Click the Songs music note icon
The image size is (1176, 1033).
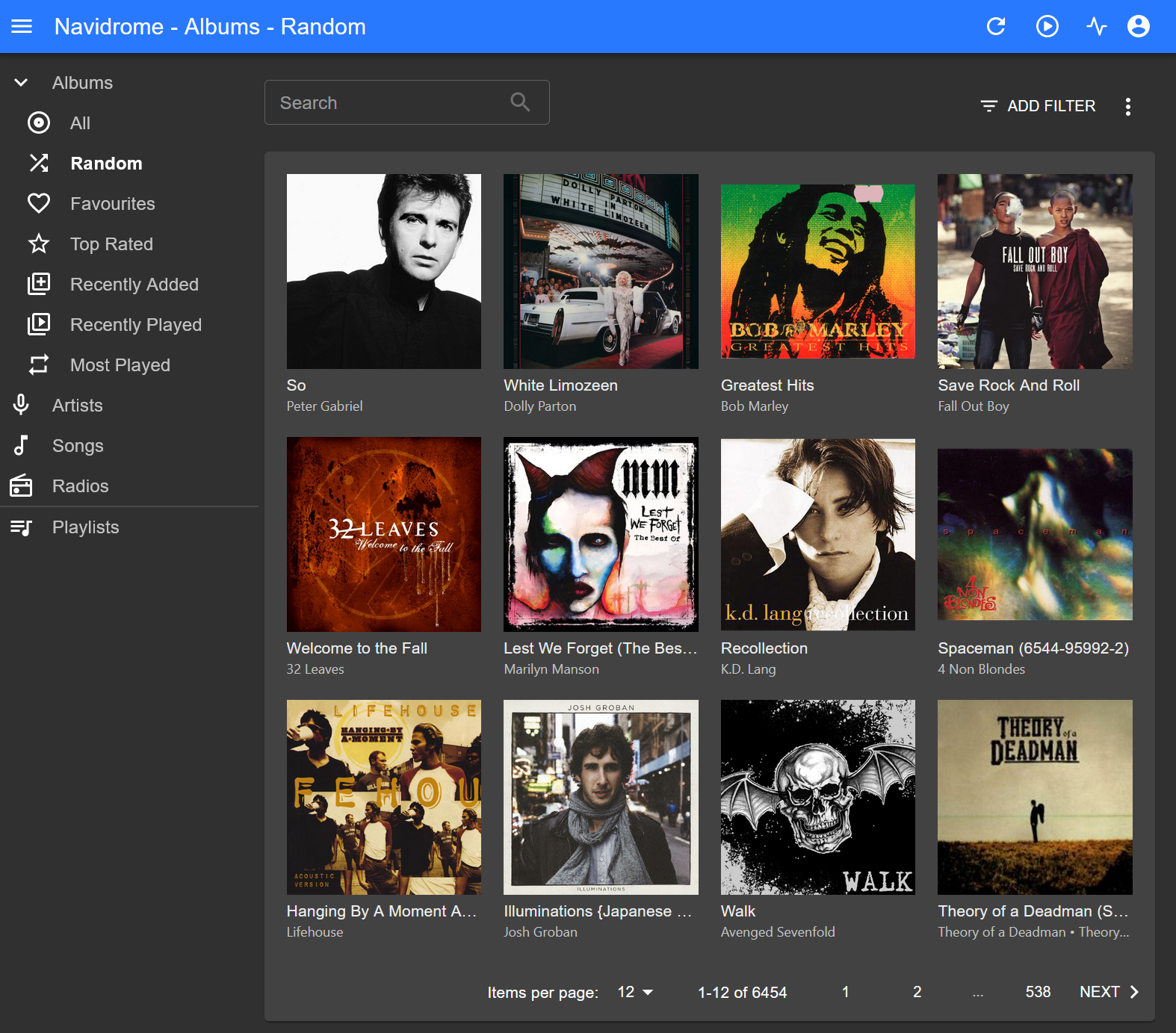click(x=21, y=445)
